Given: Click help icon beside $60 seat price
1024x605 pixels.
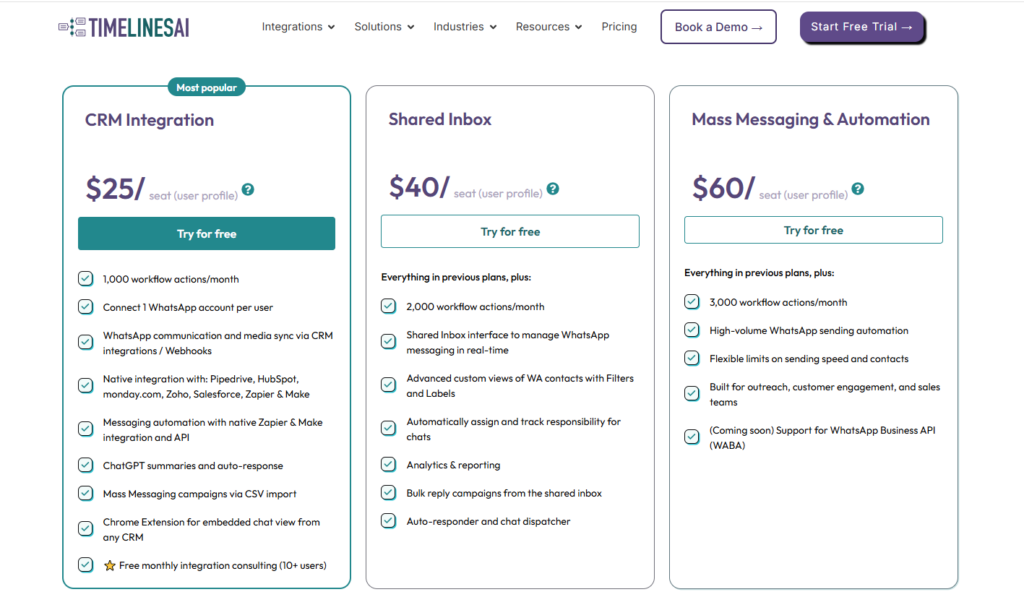Looking at the screenshot, I should pyautogui.click(x=857, y=189).
